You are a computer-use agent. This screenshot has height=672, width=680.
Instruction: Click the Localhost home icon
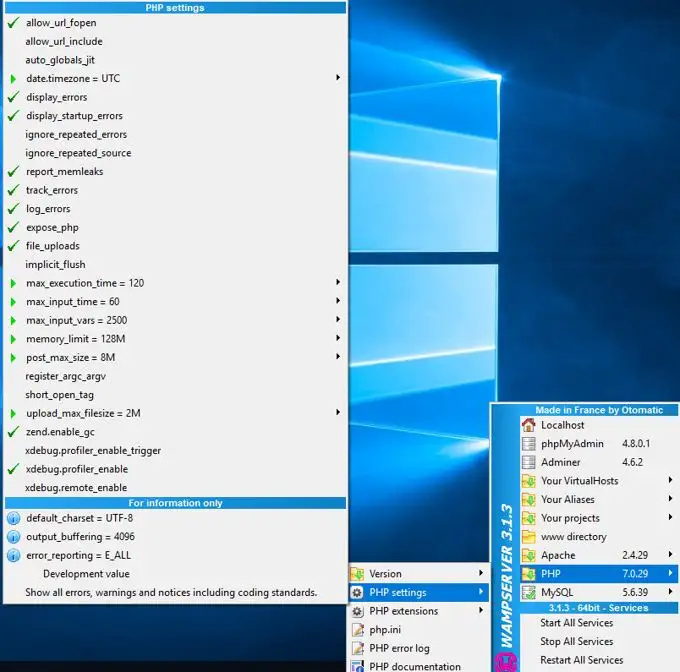coord(529,425)
